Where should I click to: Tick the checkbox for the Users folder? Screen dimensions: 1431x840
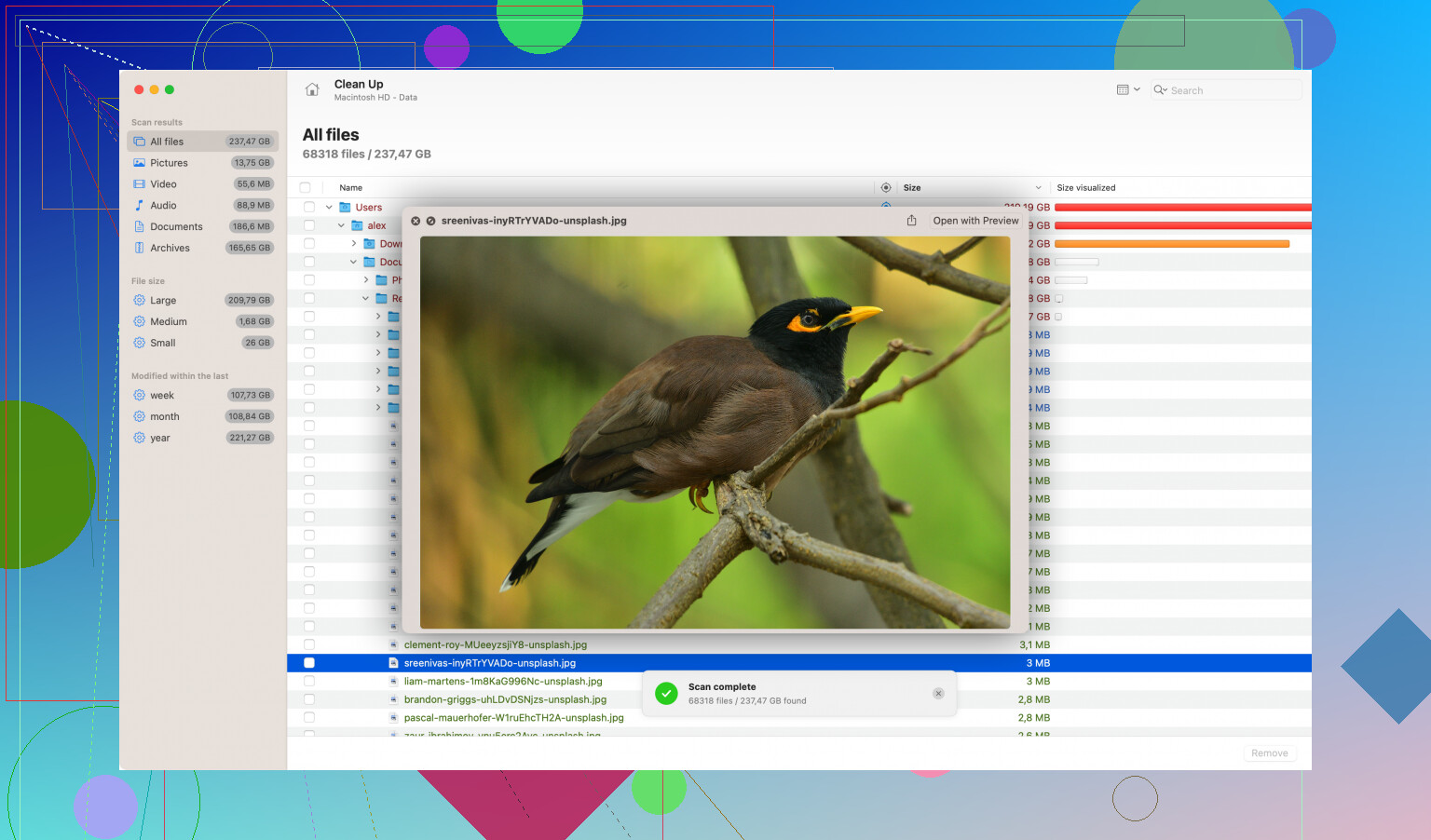point(309,208)
